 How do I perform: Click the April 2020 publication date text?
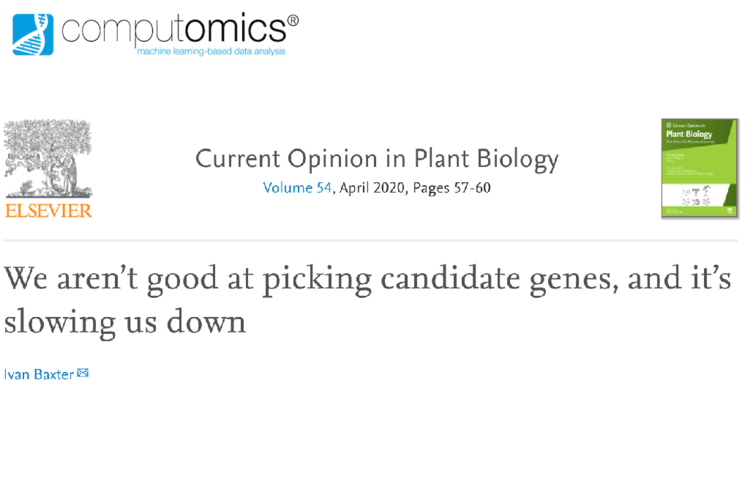point(372,187)
